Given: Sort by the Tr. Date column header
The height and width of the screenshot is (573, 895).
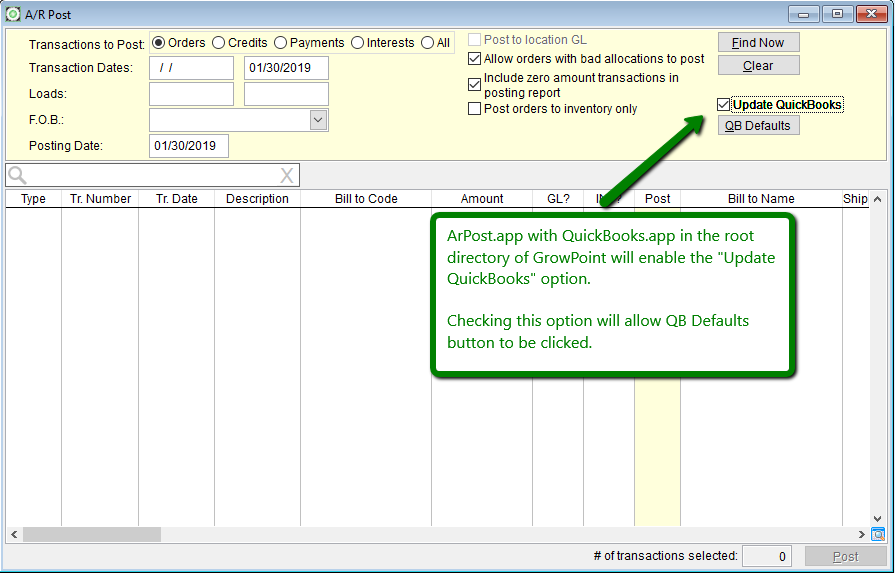Looking at the screenshot, I should [x=176, y=199].
